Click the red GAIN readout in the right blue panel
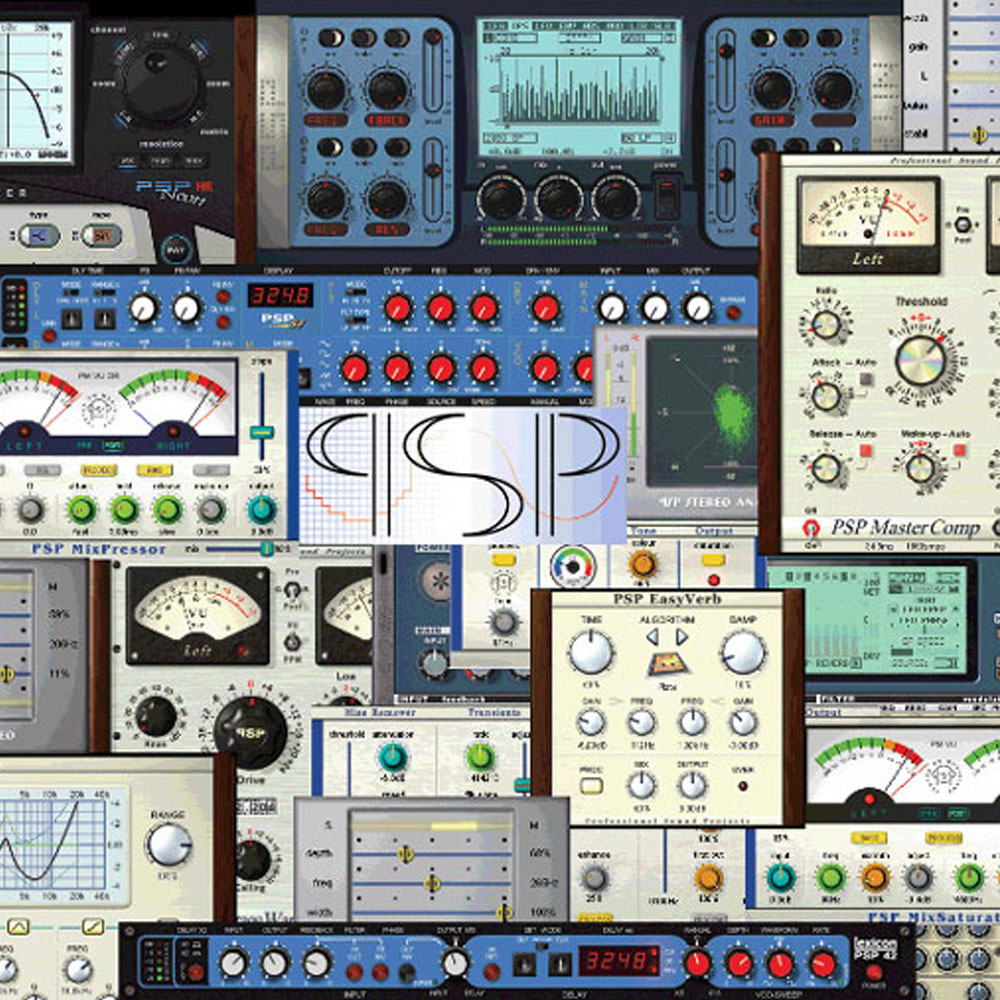1000x1000 pixels. 772,120
